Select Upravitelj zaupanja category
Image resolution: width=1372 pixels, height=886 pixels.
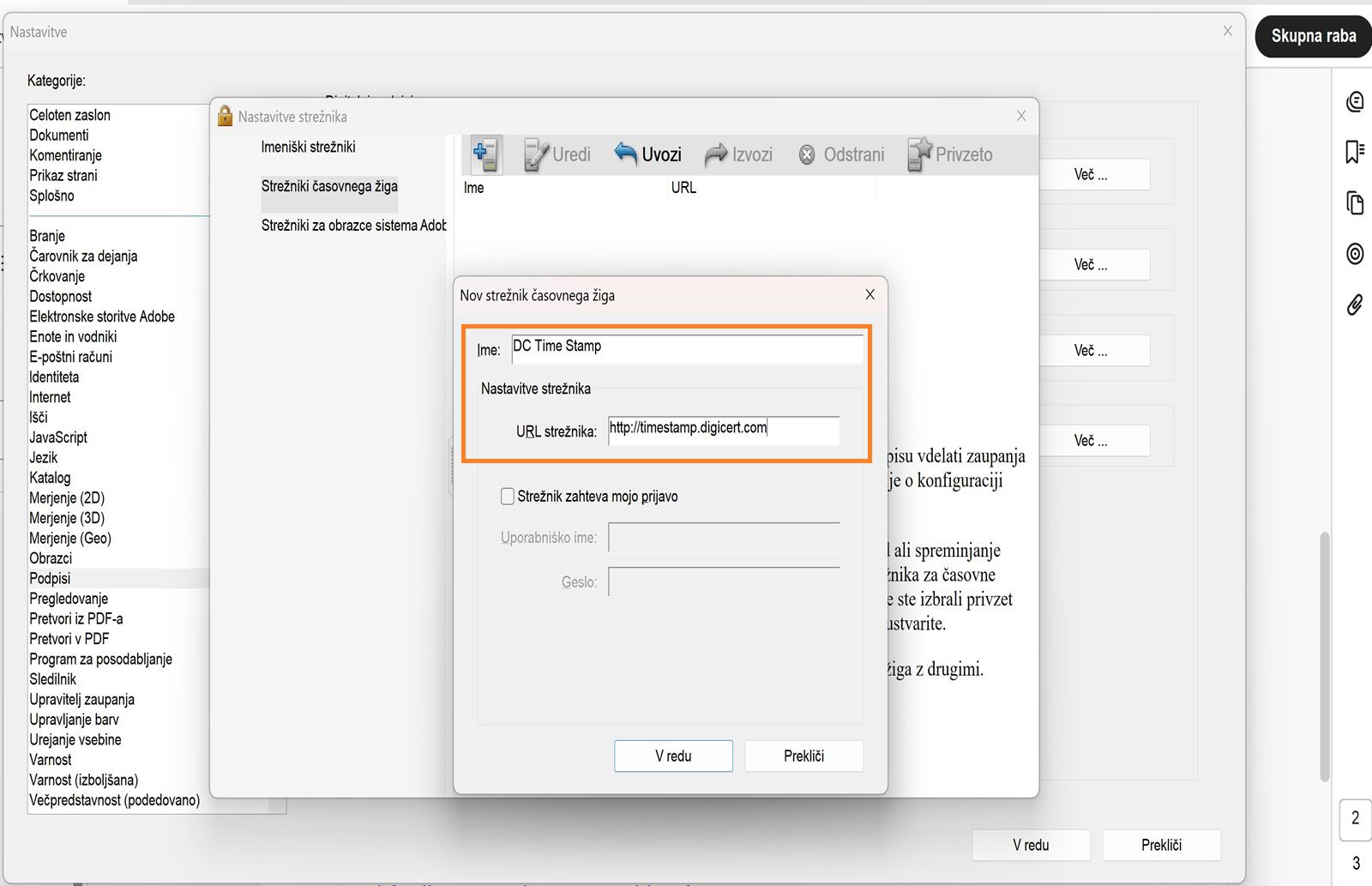[x=82, y=700]
